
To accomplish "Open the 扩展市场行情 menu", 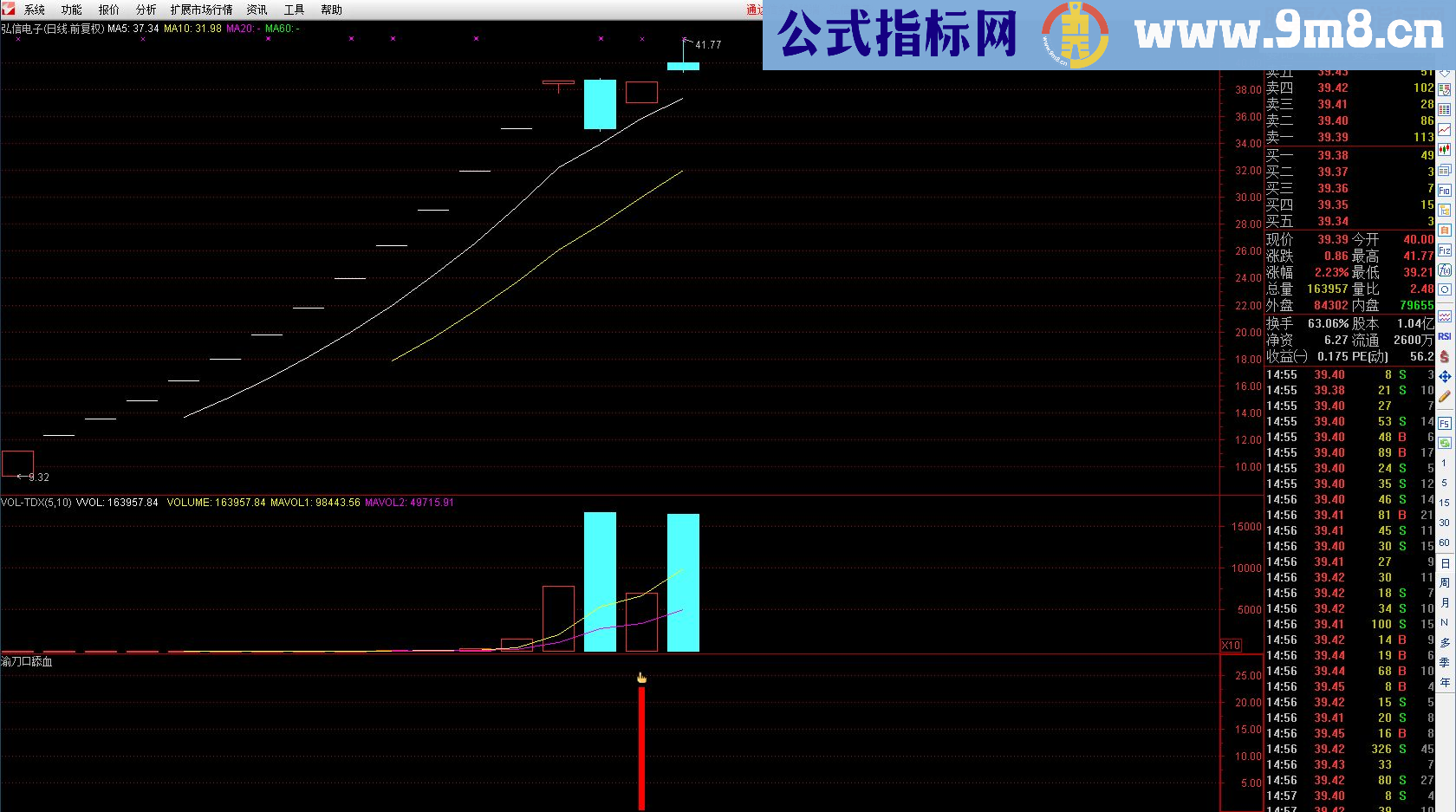I will tap(201, 10).
